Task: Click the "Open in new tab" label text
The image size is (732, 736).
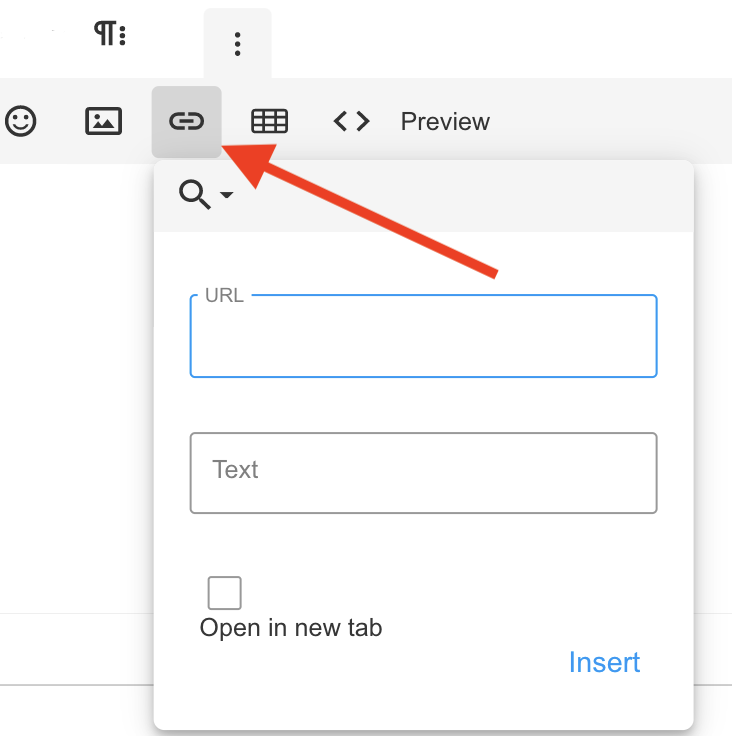Action: coord(291,628)
